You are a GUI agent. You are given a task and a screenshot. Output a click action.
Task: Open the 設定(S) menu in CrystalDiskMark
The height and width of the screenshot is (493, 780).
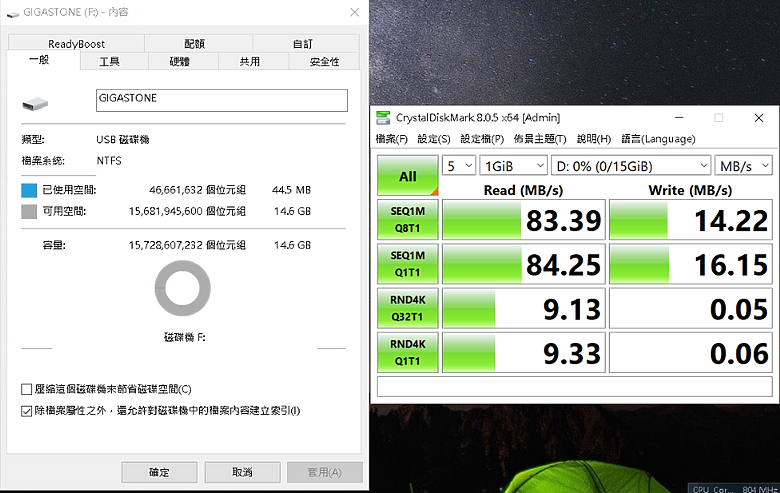click(434, 139)
